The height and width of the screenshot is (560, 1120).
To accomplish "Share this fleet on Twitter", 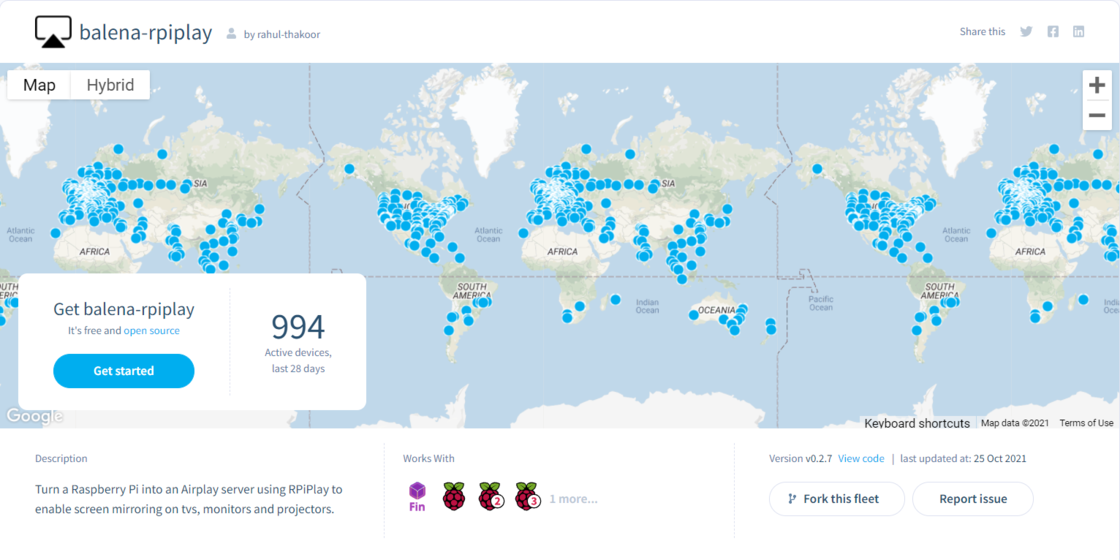I will tap(1026, 32).
